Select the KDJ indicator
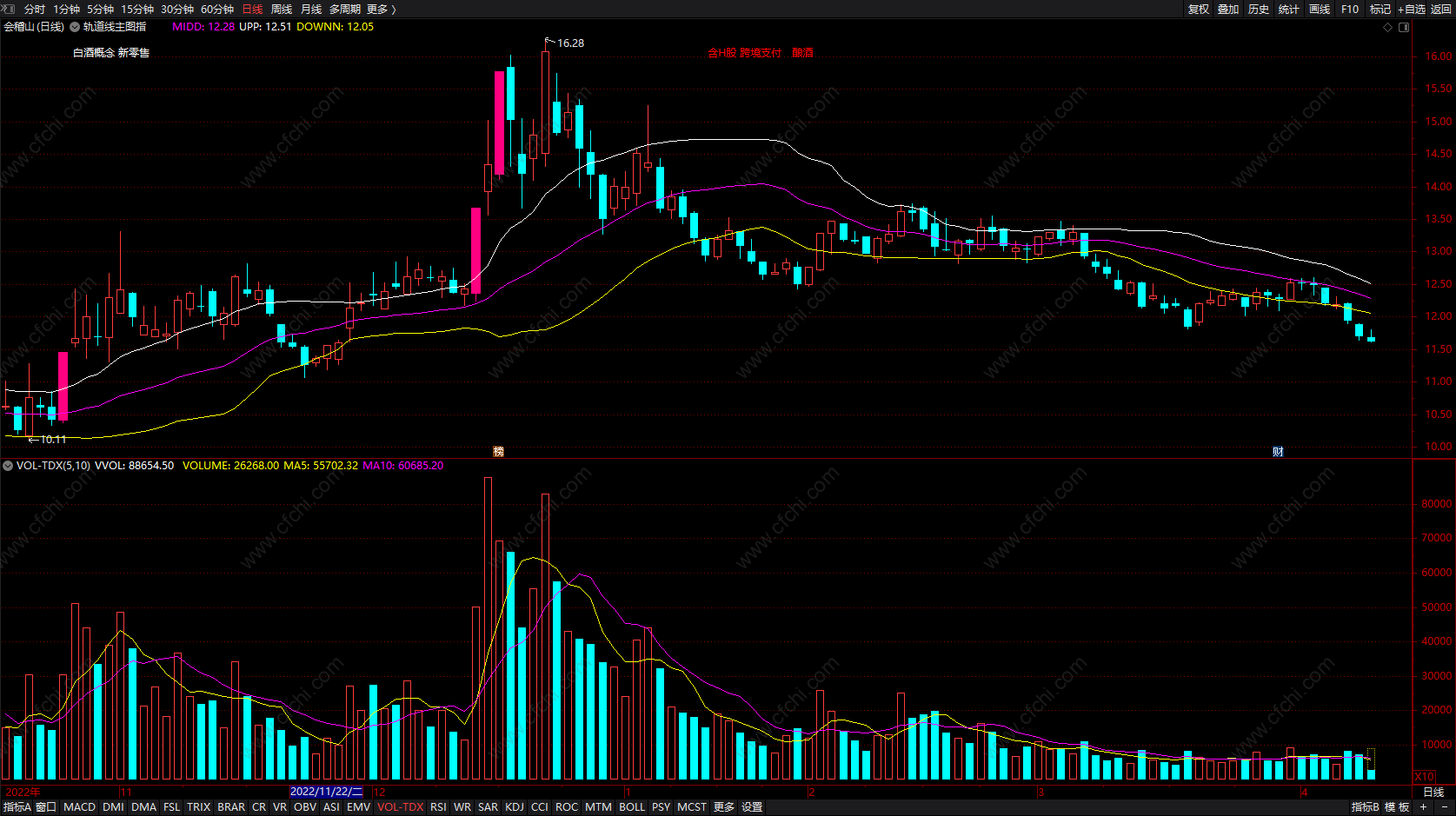Screen dimensions: 1456x816 pyautogui.click(x=515, y=807)
